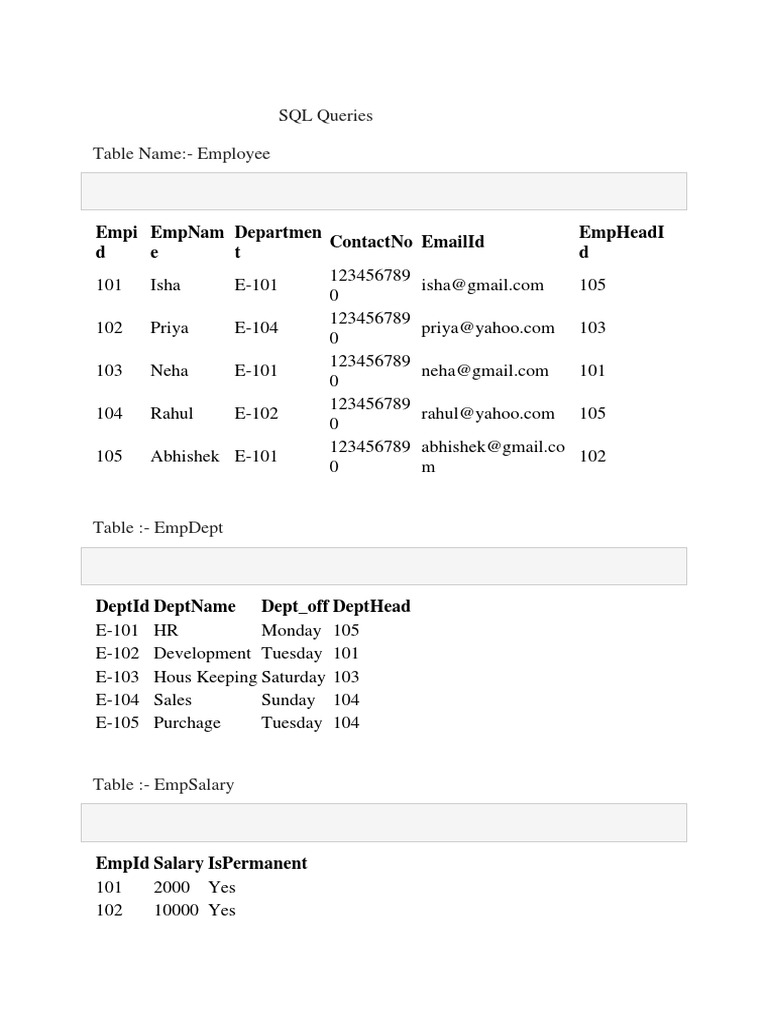
Task: Select the Dept_off column header
Action: [295, 606]
